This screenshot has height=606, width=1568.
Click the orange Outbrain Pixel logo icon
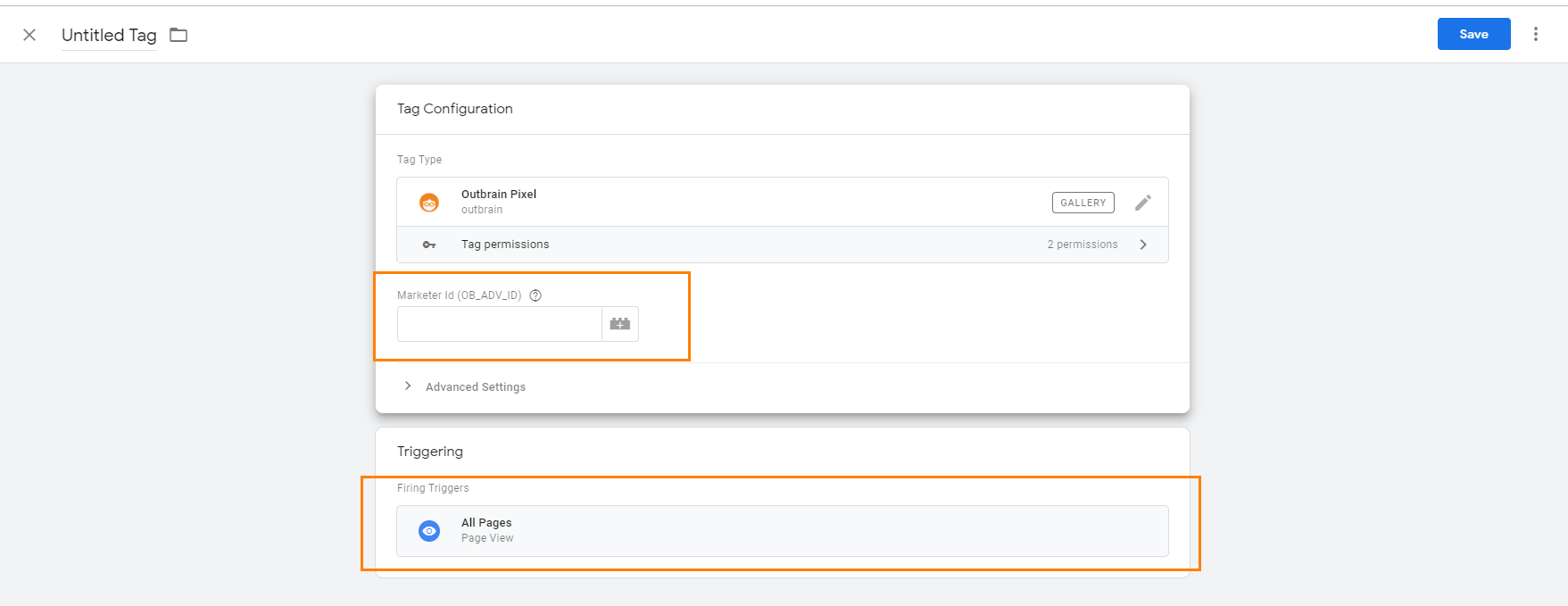coord(429,203)
